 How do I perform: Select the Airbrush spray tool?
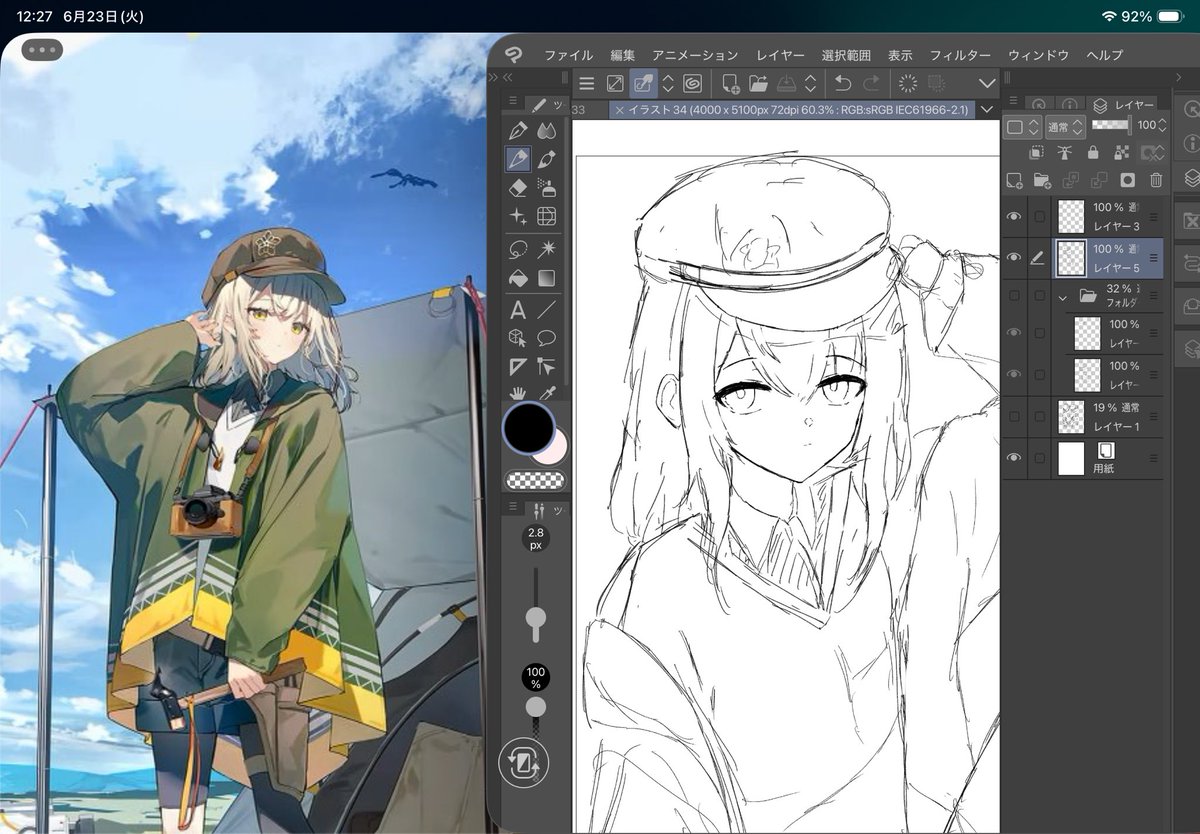(546, 188)
